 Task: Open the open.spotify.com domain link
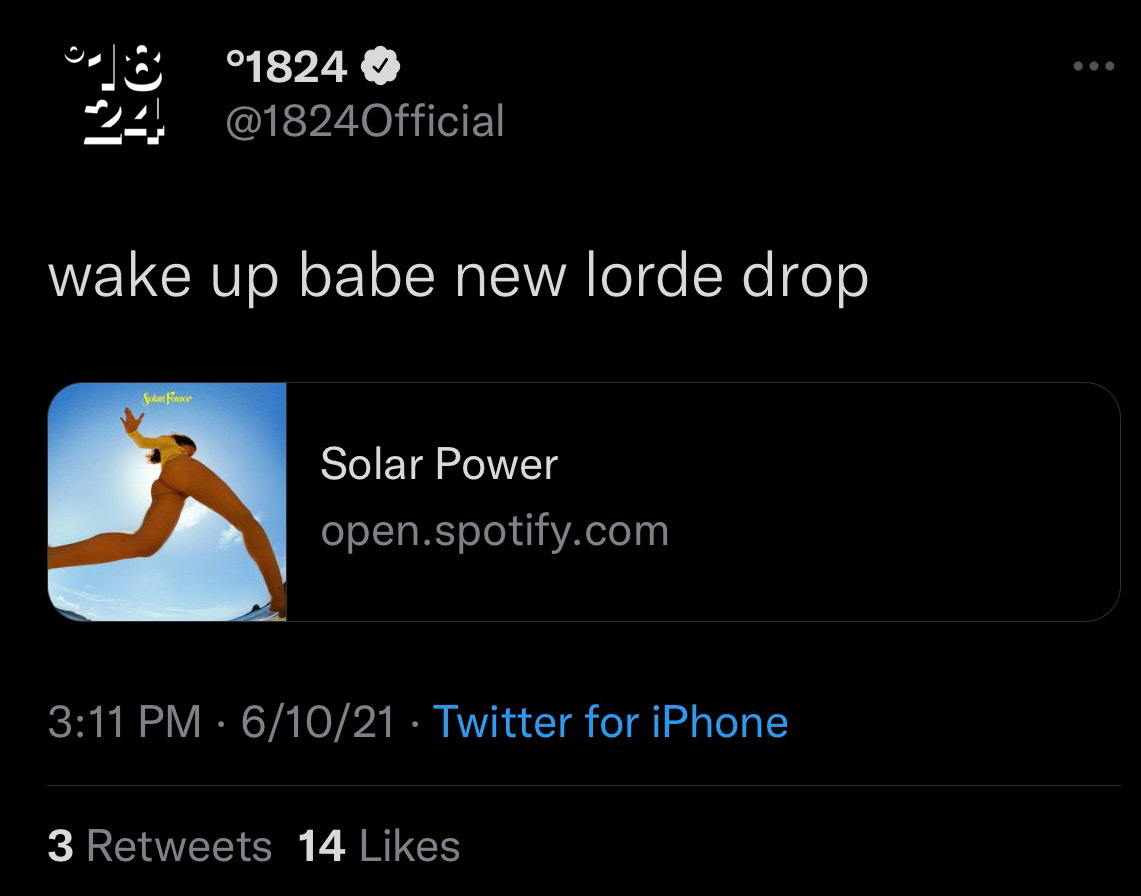tap(494, 530)
